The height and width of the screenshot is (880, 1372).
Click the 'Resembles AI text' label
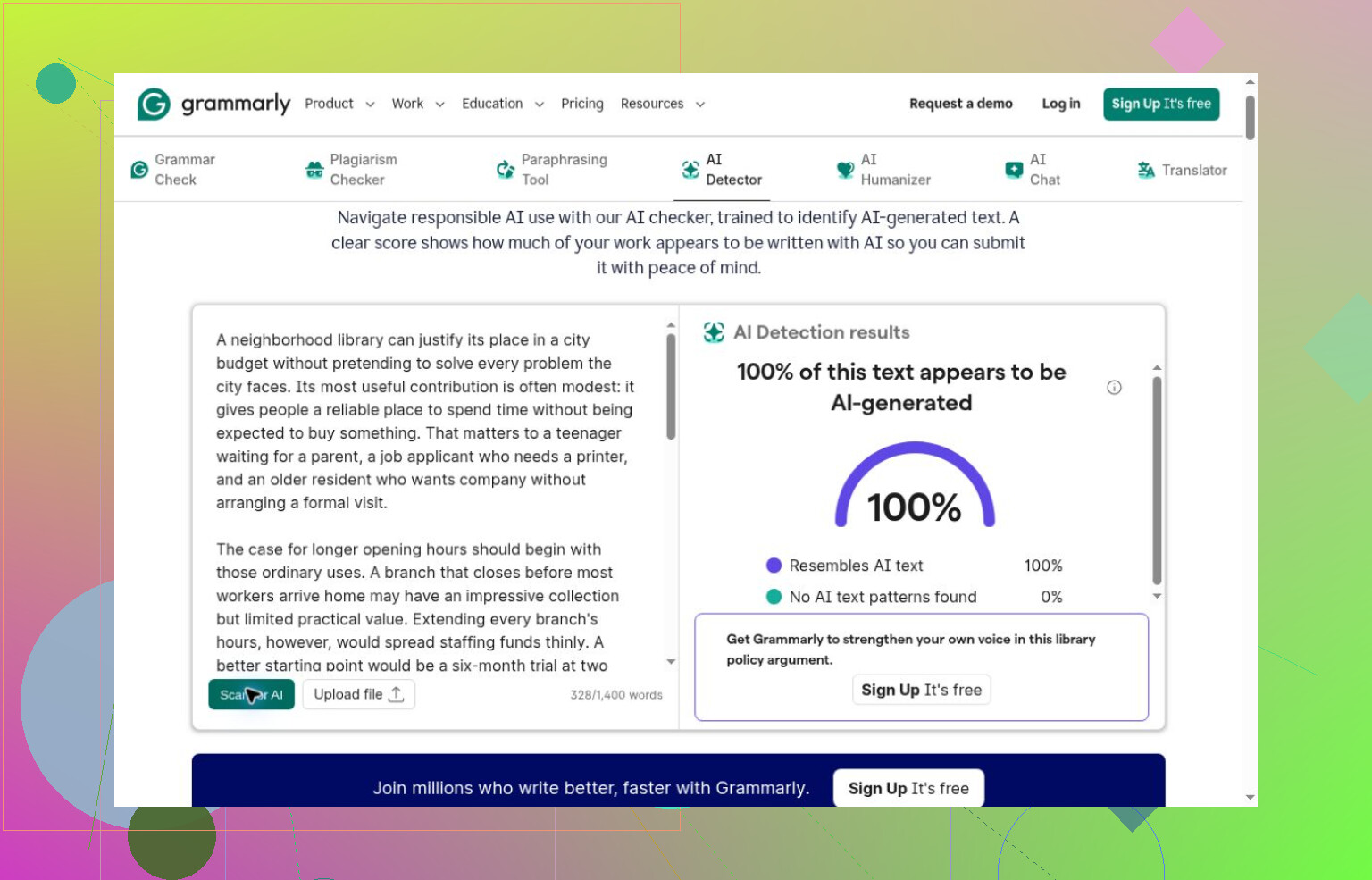click(x=856, y=566)
